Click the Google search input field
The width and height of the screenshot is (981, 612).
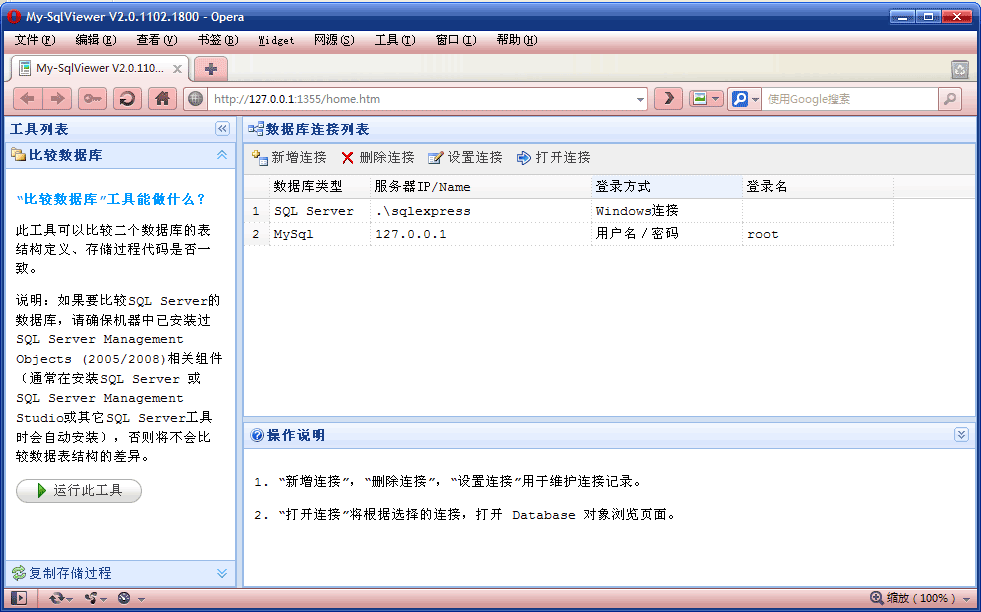point(850,99)
